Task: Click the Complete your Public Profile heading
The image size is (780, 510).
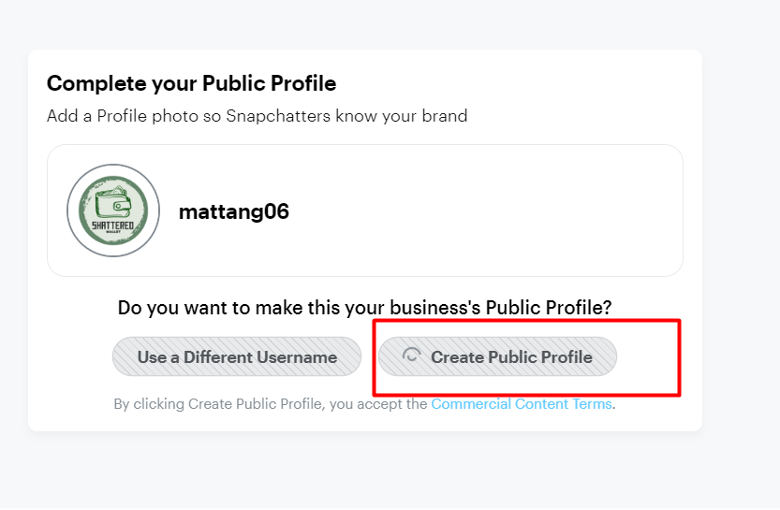Action: tap(192, 84)
